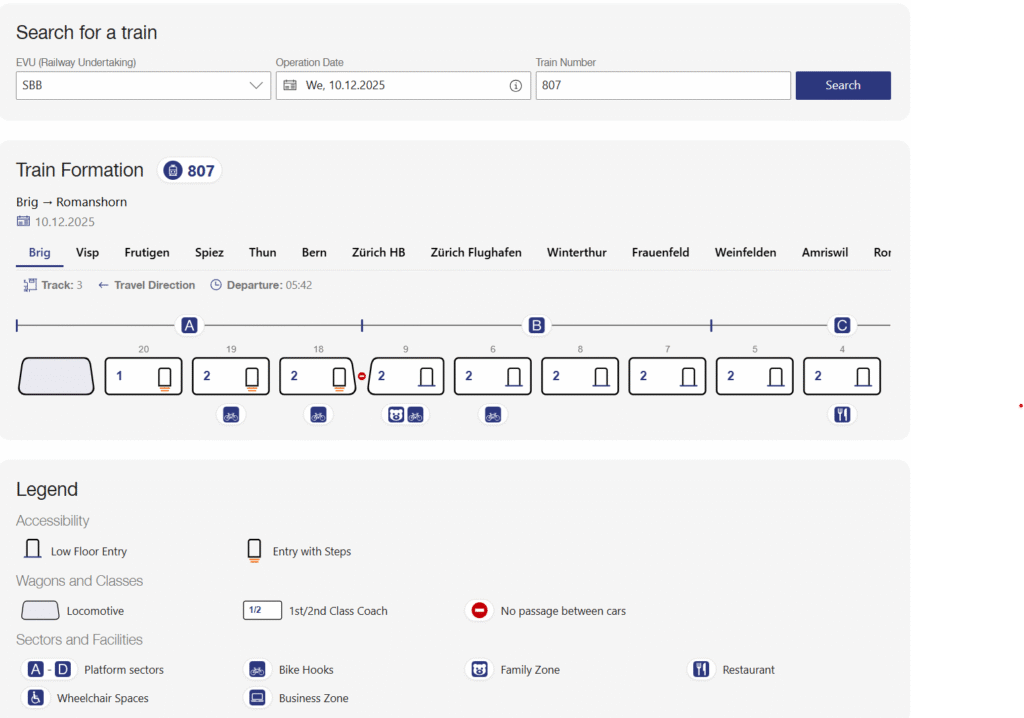Open the Spiez station tab
Image resolution: width=1024 pixels, height=718 pixels.
tap(209, 253)
